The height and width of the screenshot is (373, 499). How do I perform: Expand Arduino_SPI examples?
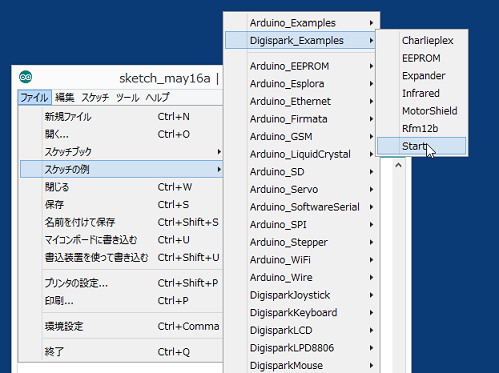click(302, 225)
